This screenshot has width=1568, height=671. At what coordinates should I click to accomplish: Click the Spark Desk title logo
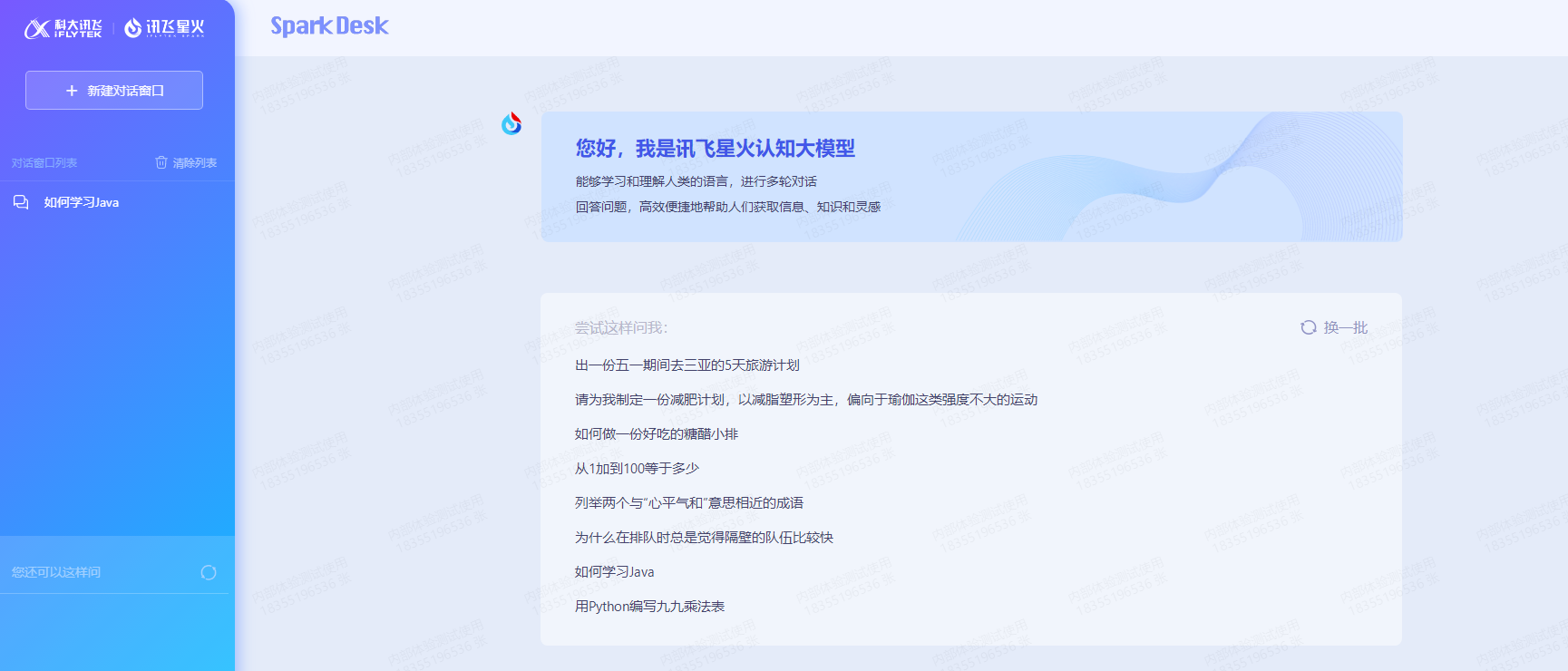pos(329,26)
